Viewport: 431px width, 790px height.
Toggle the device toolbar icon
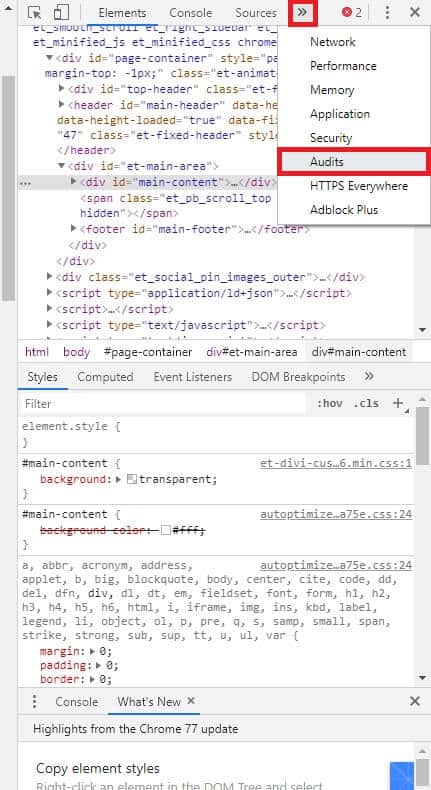61,13
